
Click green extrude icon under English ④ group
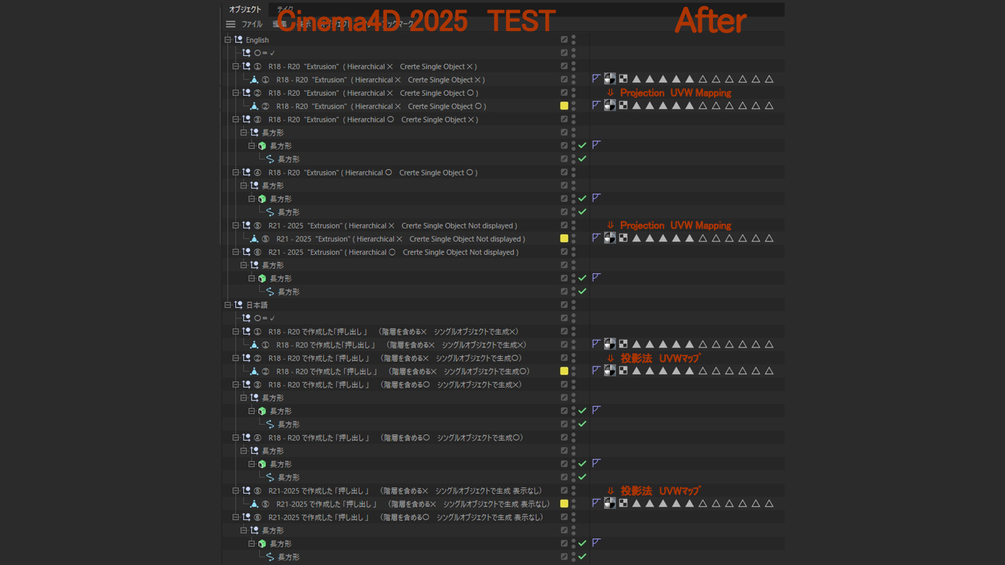tap(262, 199)
